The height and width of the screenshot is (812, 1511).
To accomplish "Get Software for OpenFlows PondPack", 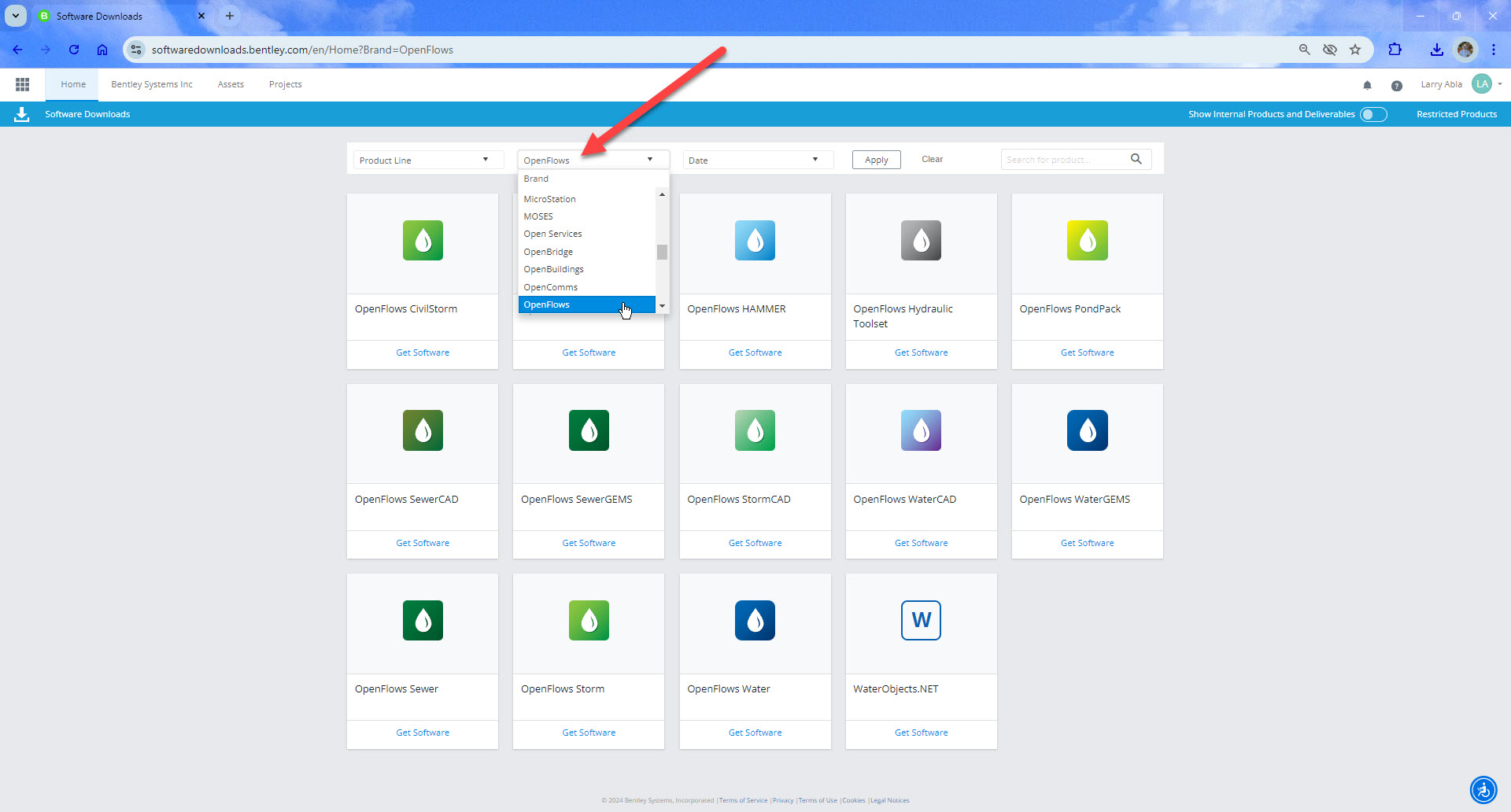I will [1087, 352].
